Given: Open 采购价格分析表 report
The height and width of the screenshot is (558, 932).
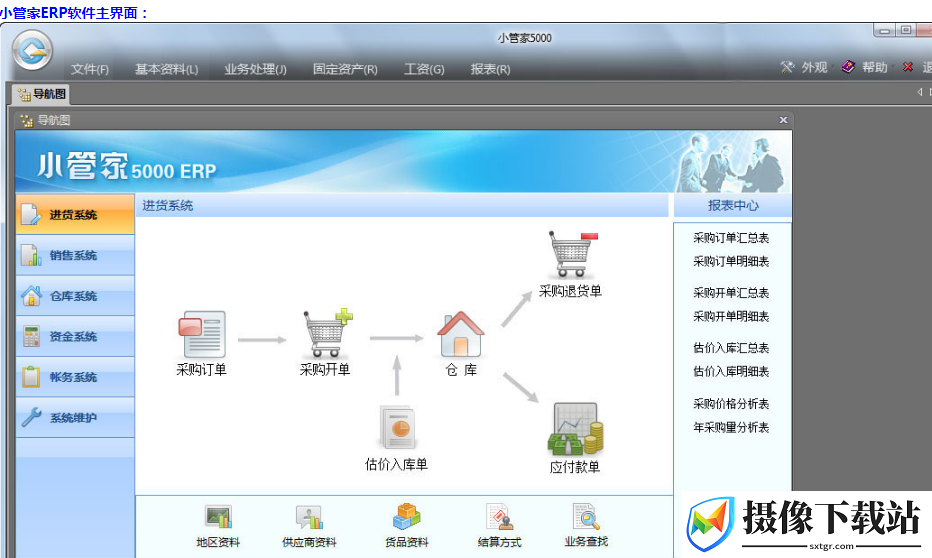Looking at the screenshot, I should [x=731, y=404].
